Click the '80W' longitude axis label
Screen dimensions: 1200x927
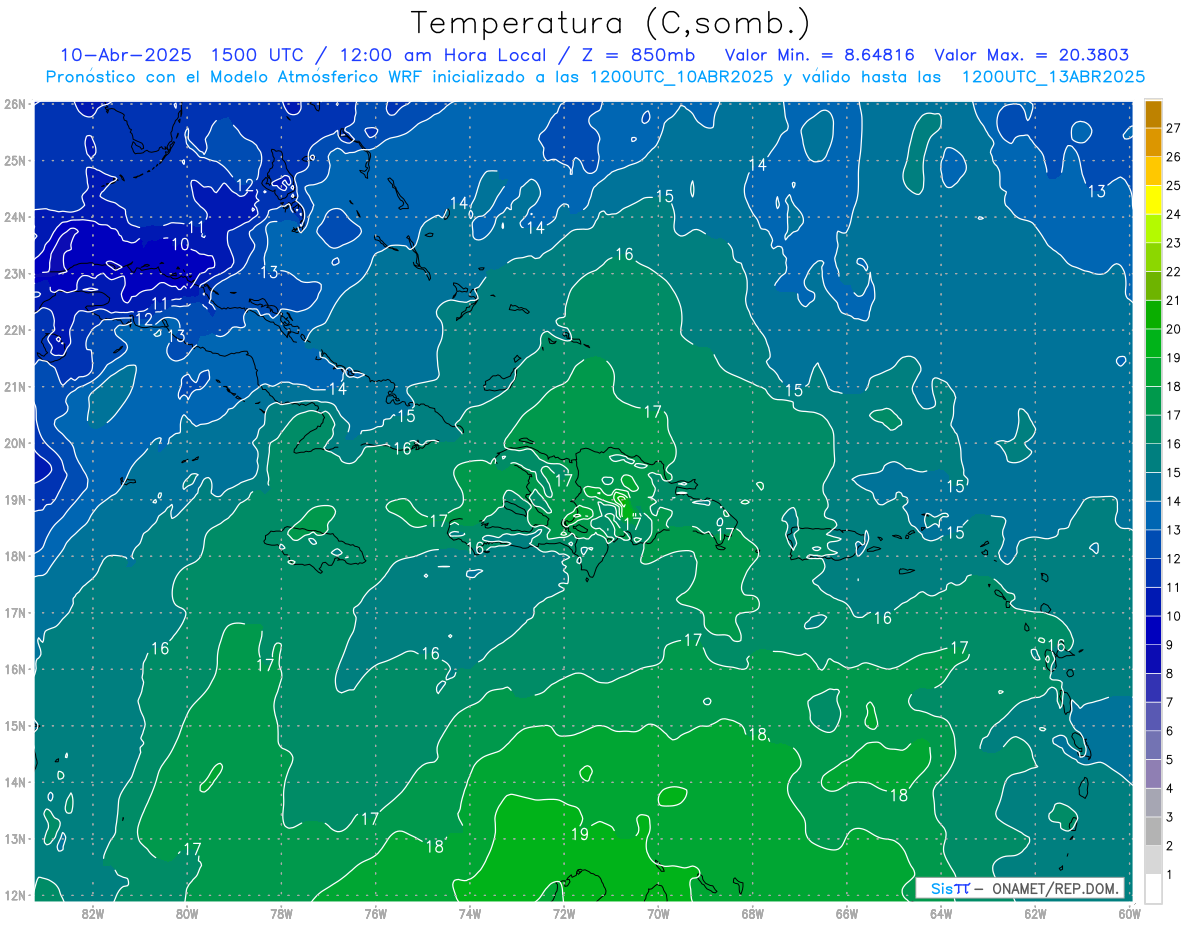pos(187,912)
